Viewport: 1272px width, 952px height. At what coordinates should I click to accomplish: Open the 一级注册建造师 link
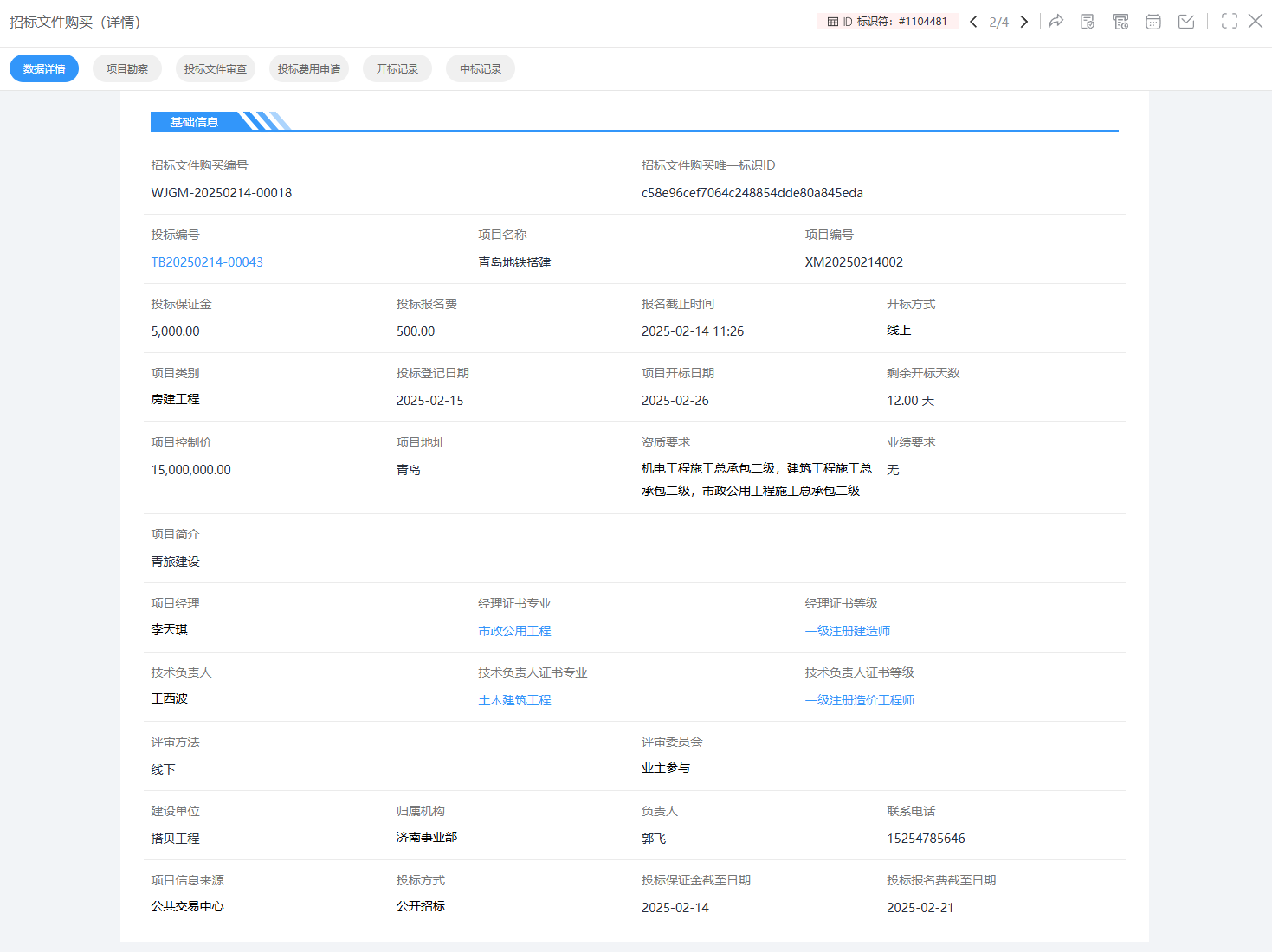point(848,631)
